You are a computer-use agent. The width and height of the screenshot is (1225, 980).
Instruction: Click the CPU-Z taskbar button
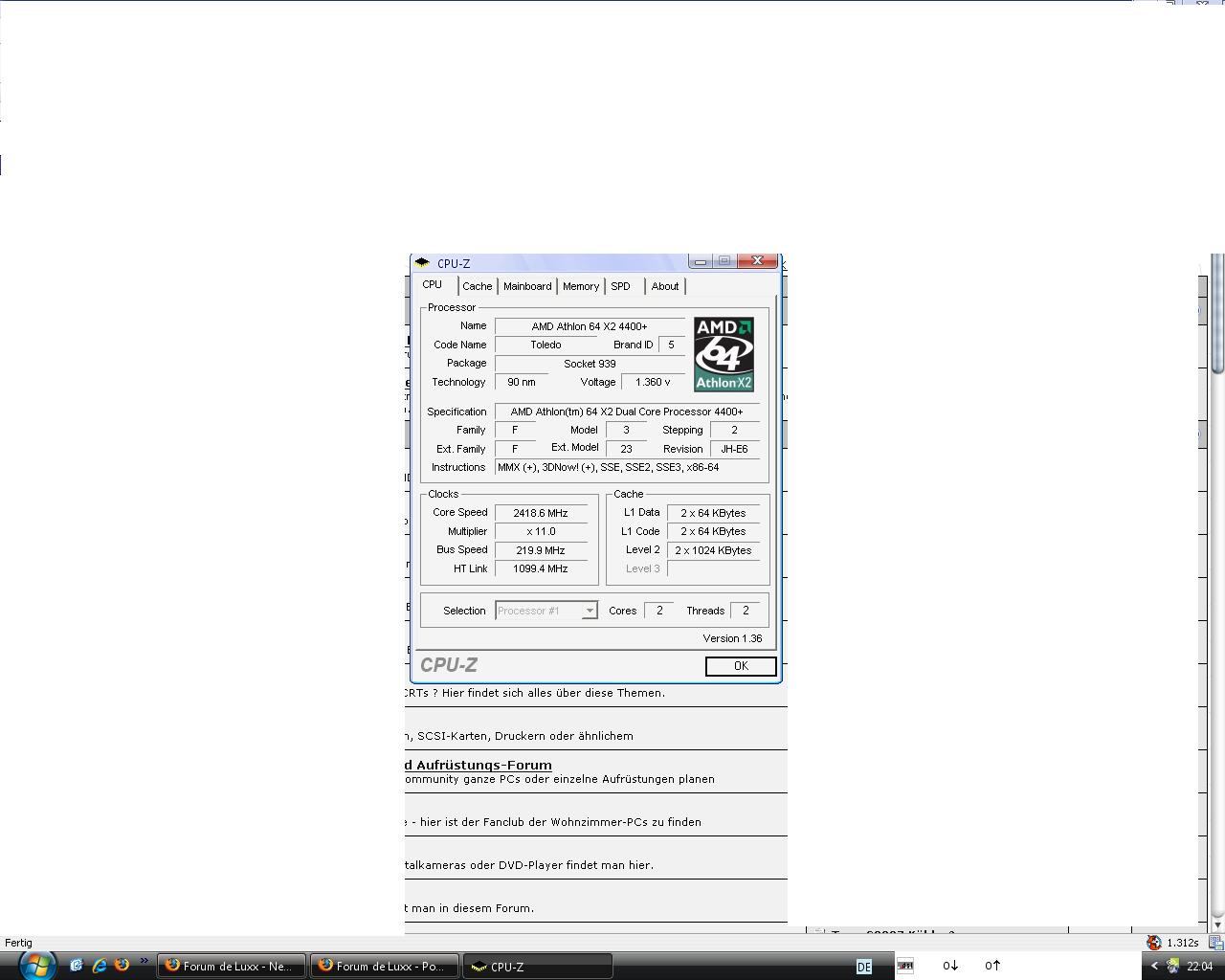537,966
